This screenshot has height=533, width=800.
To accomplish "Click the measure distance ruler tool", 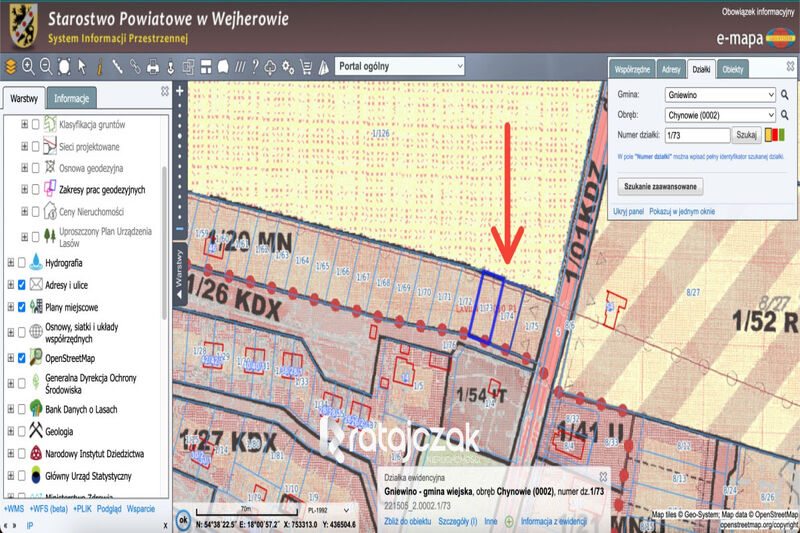I will [117, 67].
